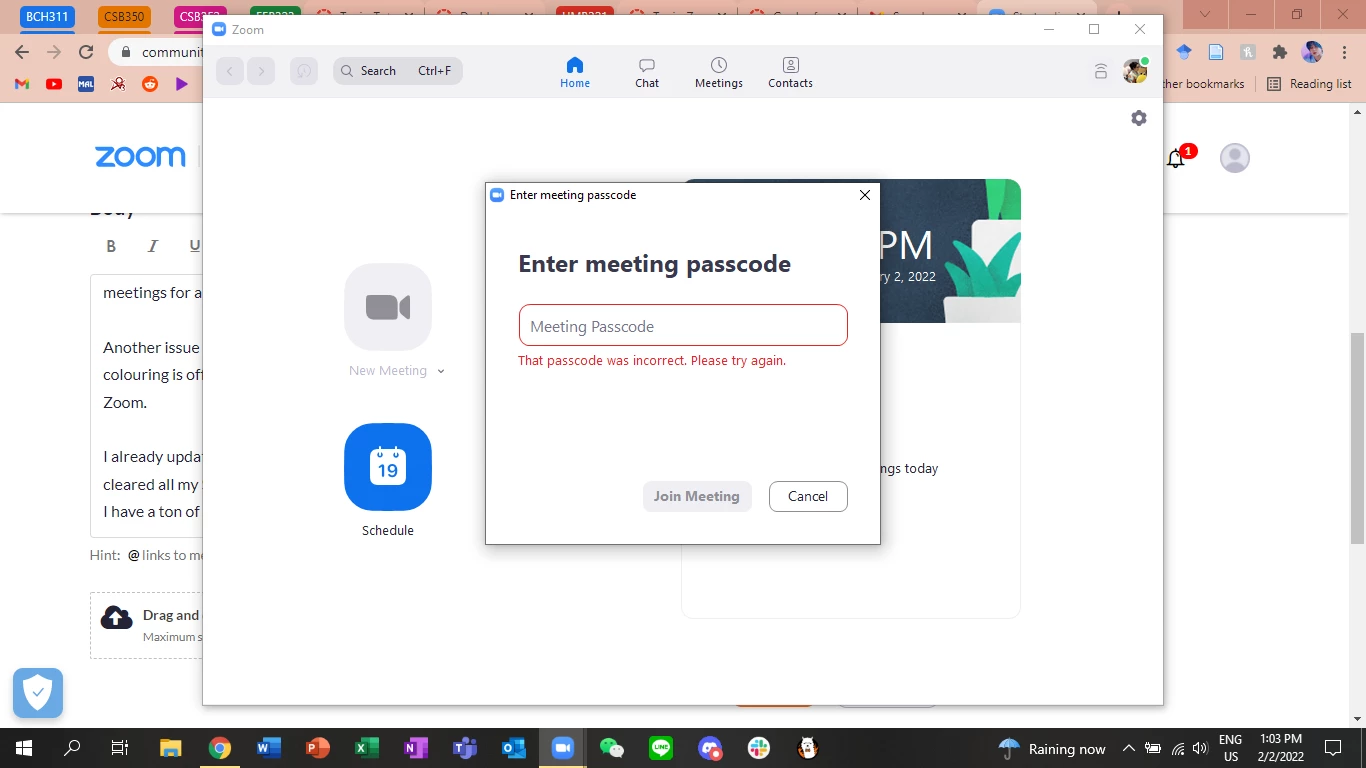Open Microsoft Teams from taskbar
The height and width of the screenshot is (768, 1366).
click(x=465, y=748)
